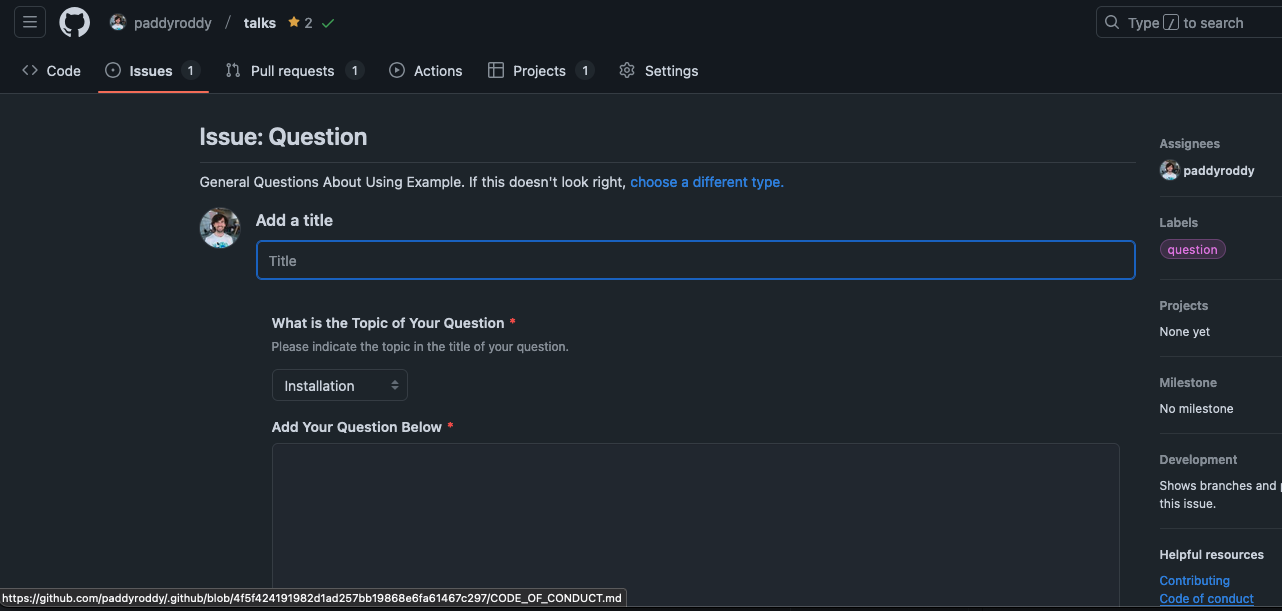
Task: Open the Code tab
Action: (x=52, y=71)
